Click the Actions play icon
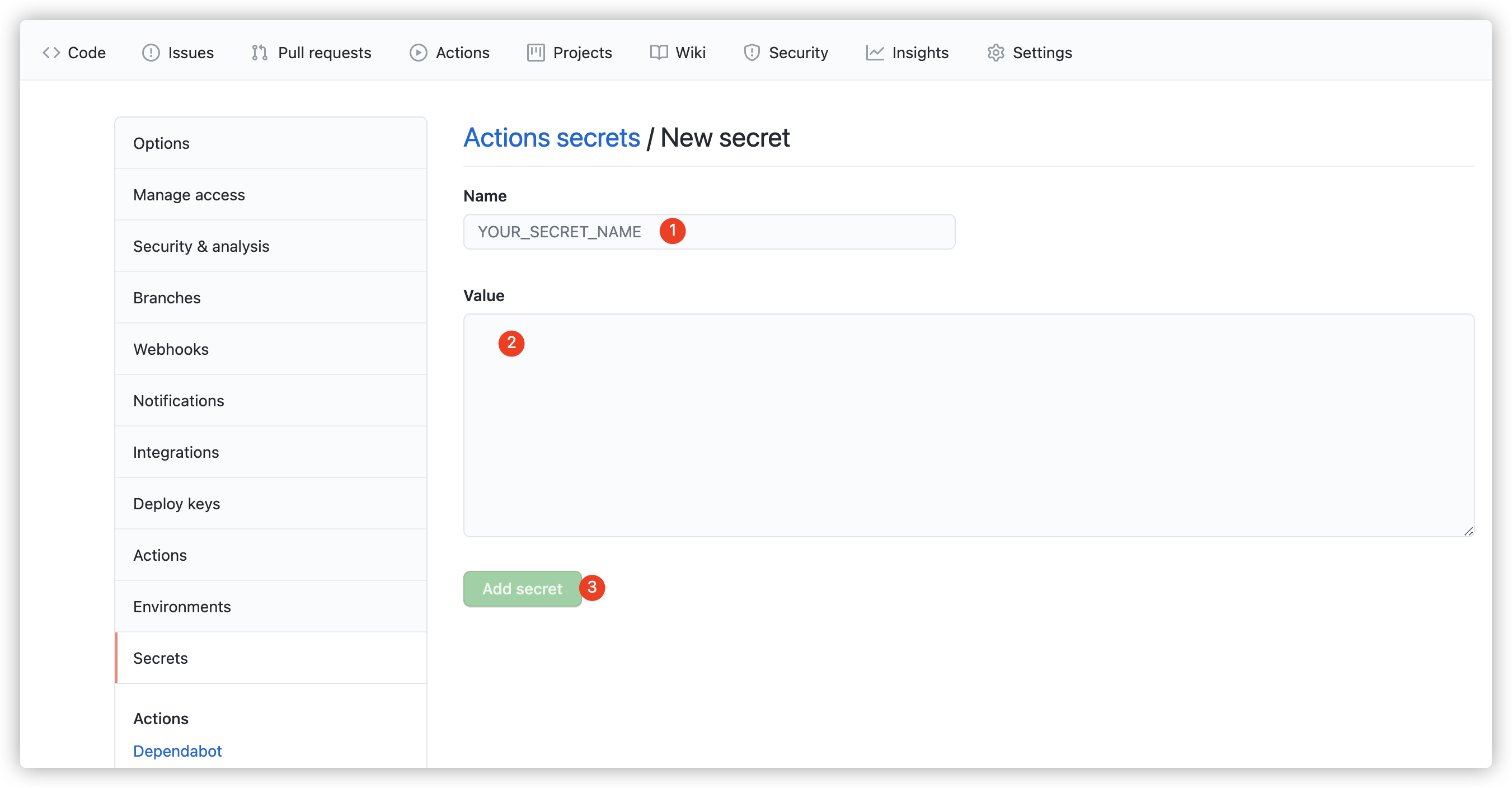The width and height of the screenshot is (1512, 788). click(x=418, y=53)
